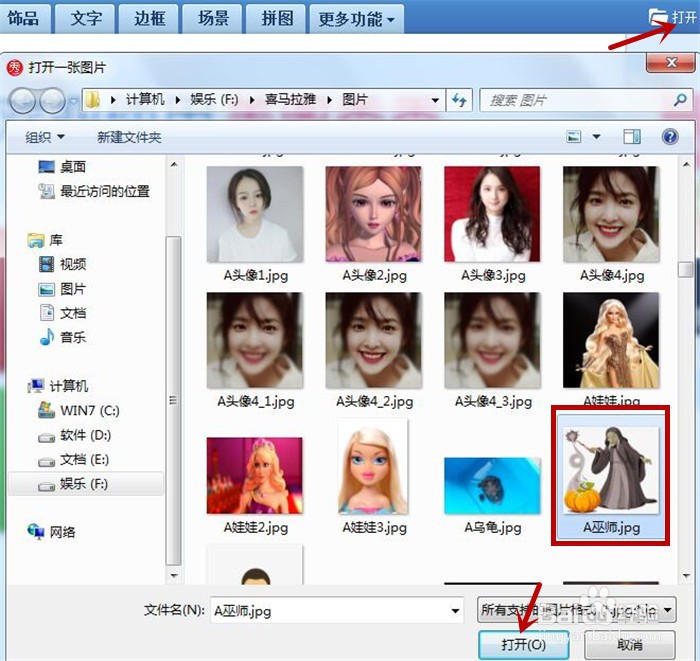Open help via blue question mark icon
The width and height of the screenshot is (700, 661).
[670, 137]
